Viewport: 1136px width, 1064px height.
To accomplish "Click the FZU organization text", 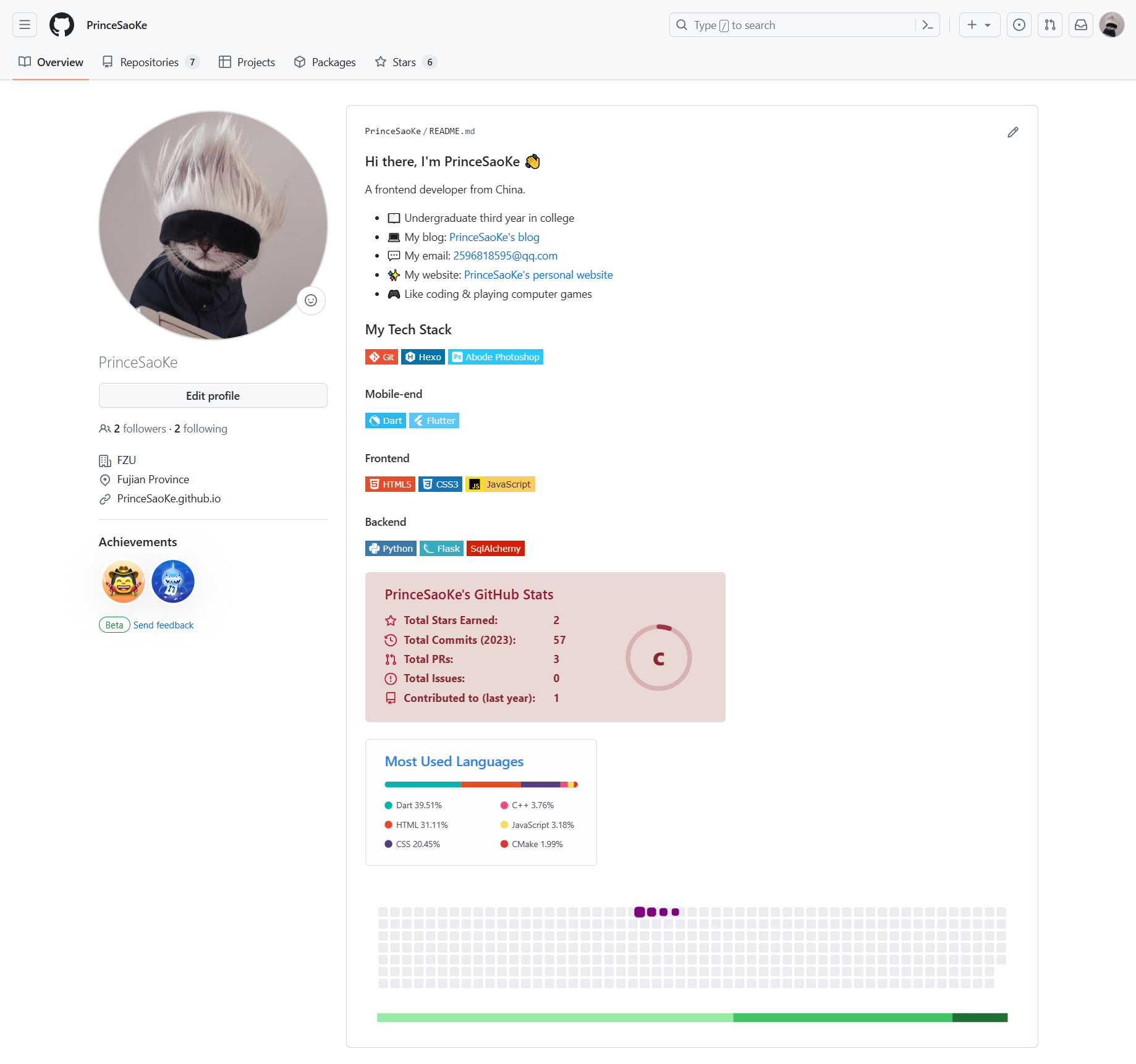I will [x=127, y=460].
